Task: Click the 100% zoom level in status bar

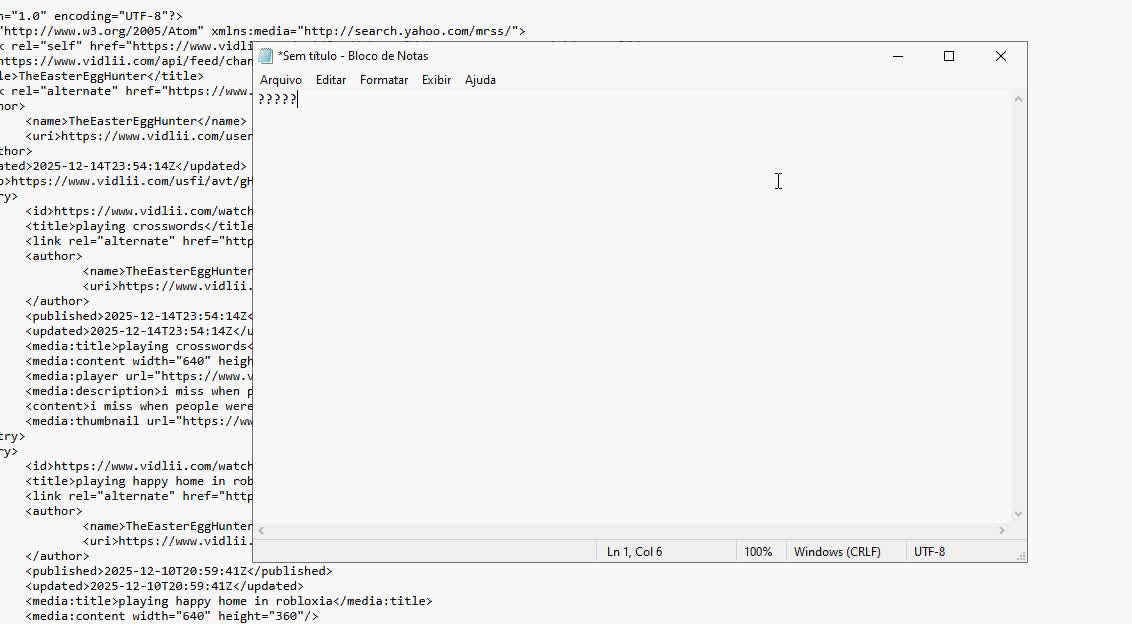Action: click(x=758, y=552)
